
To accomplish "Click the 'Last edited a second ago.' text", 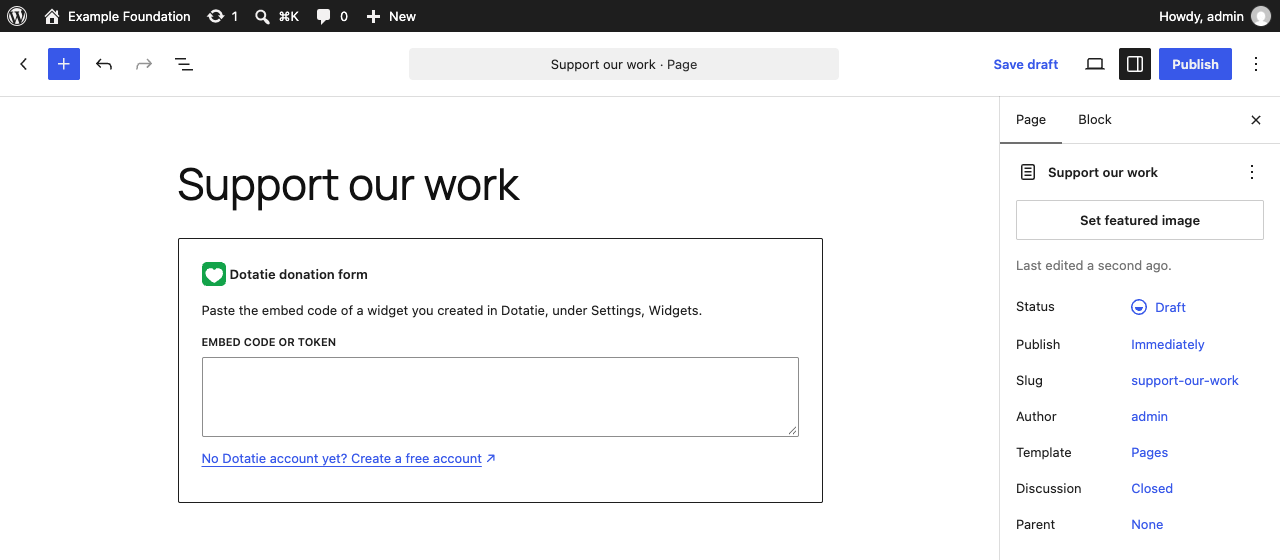I will pos(1094,266).
